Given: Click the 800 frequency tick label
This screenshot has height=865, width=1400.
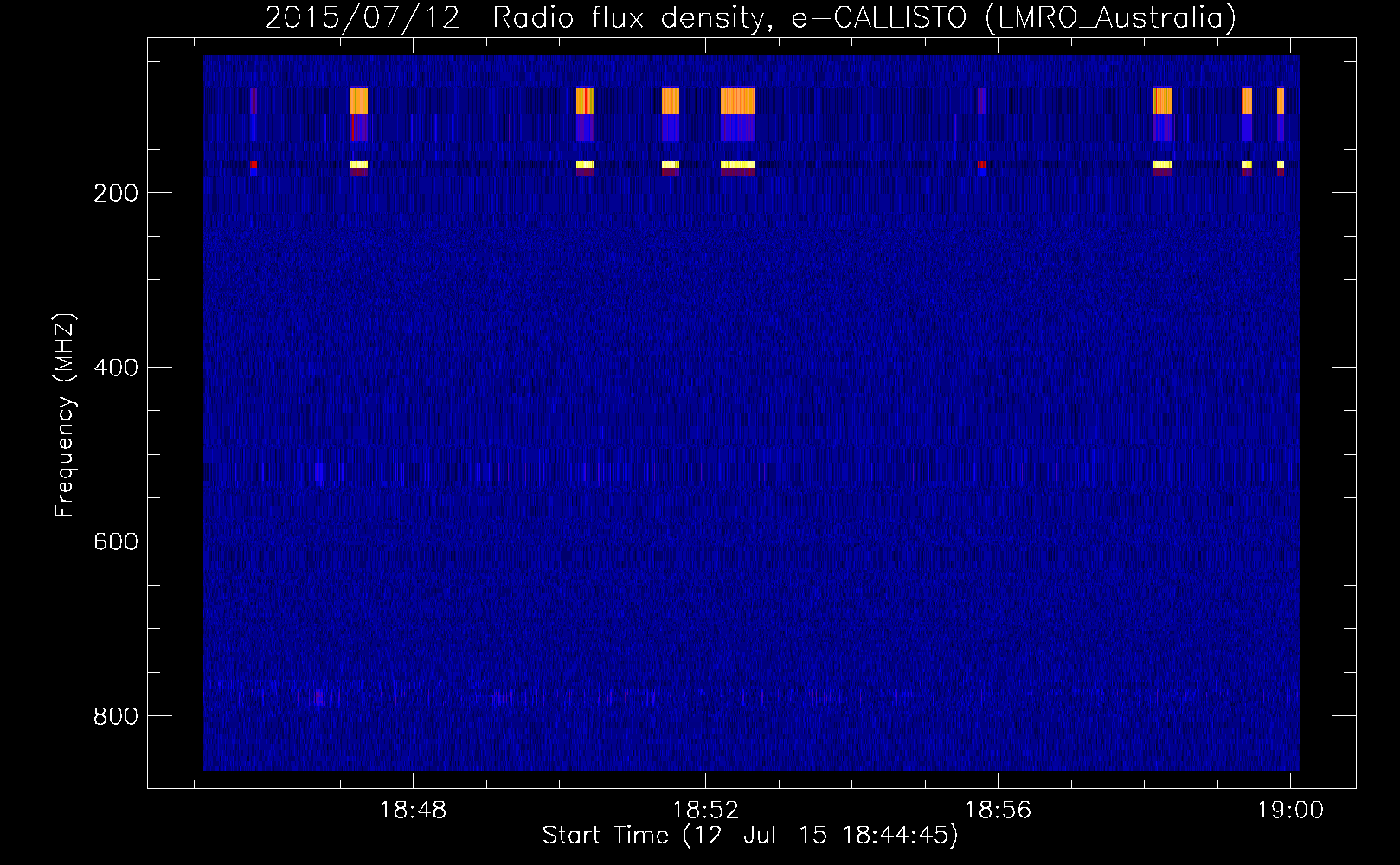Looking at the screenshot, I should 116,716.
